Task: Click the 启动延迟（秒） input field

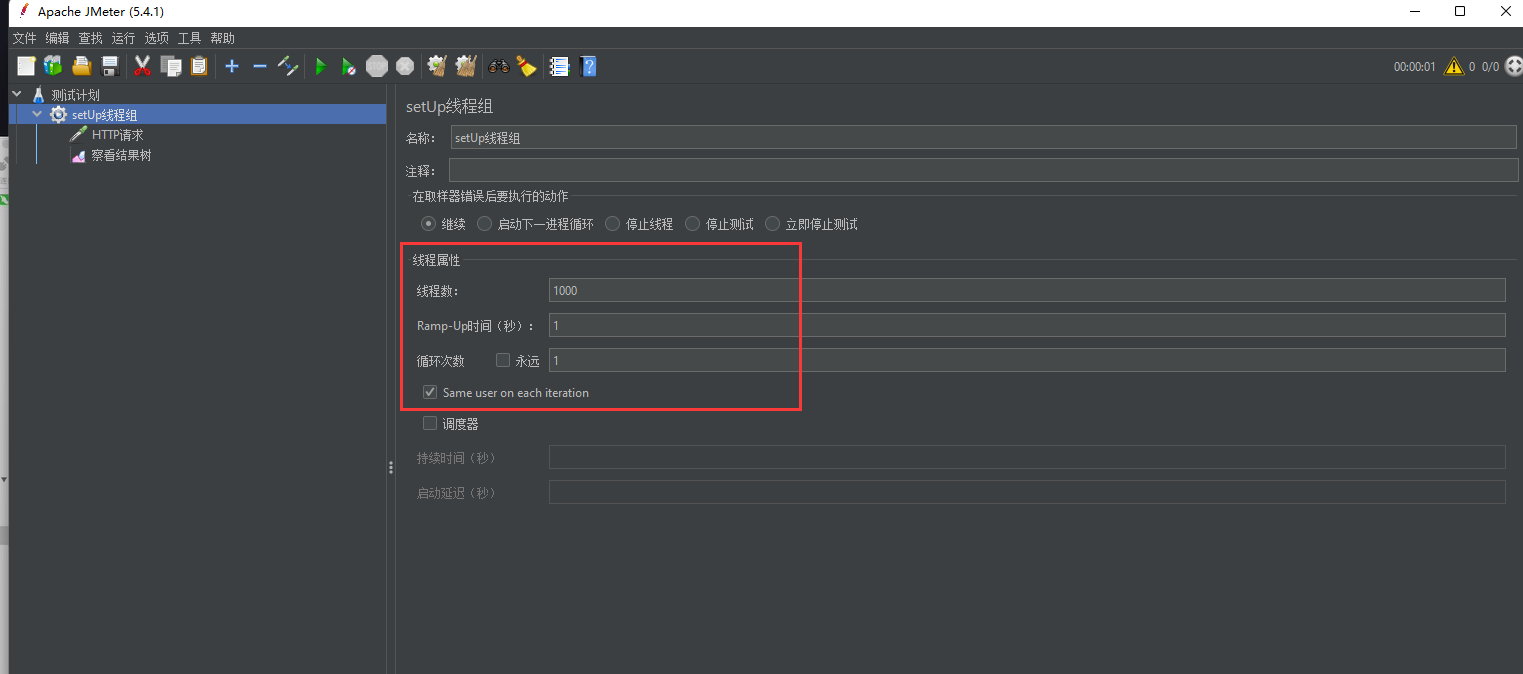Action: pyautogui.click(x=1027, y=492)
